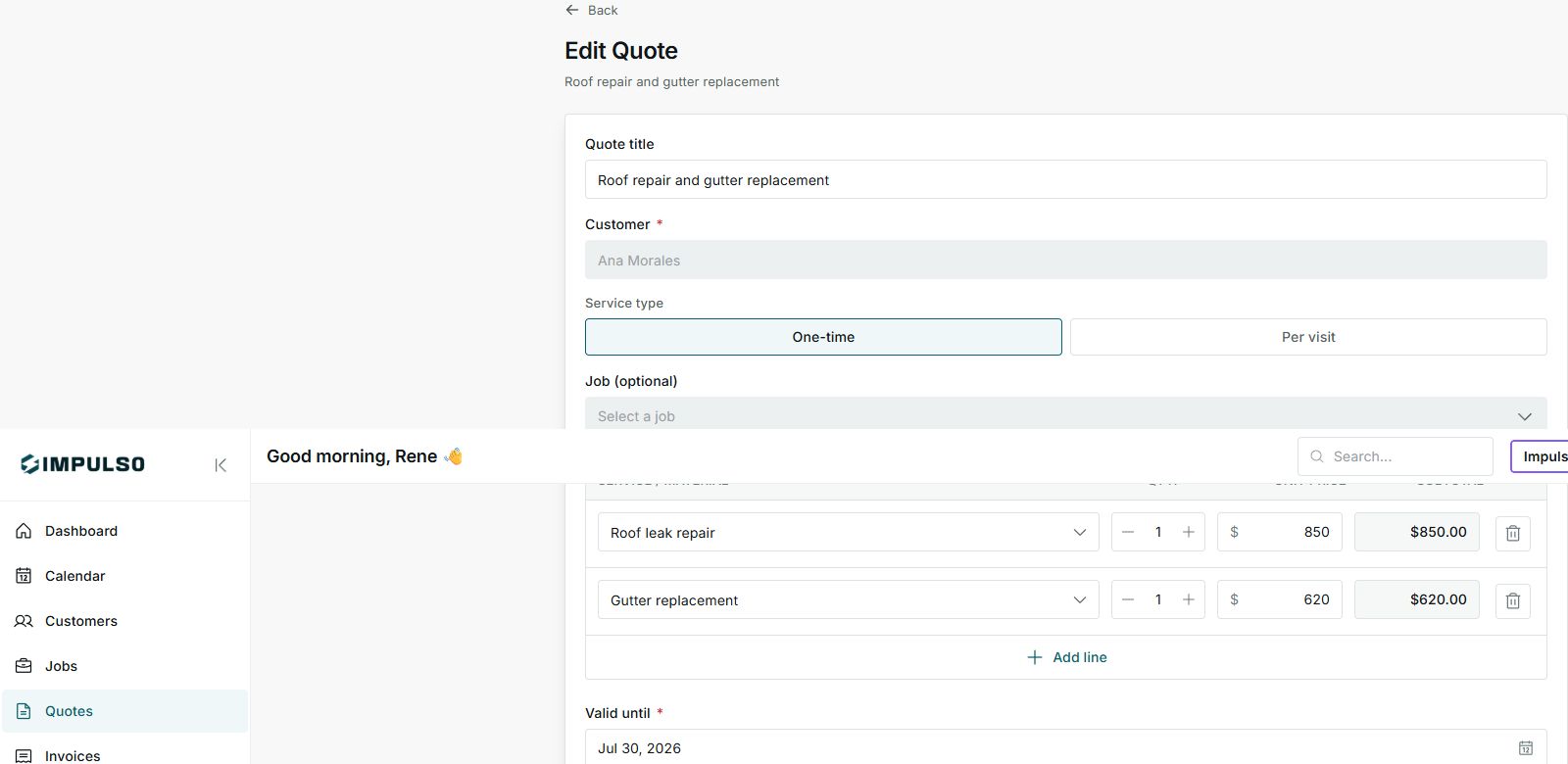Expand the job dropdown chevron
This screenshot has height=764, width=1568.
point(1525,416)
